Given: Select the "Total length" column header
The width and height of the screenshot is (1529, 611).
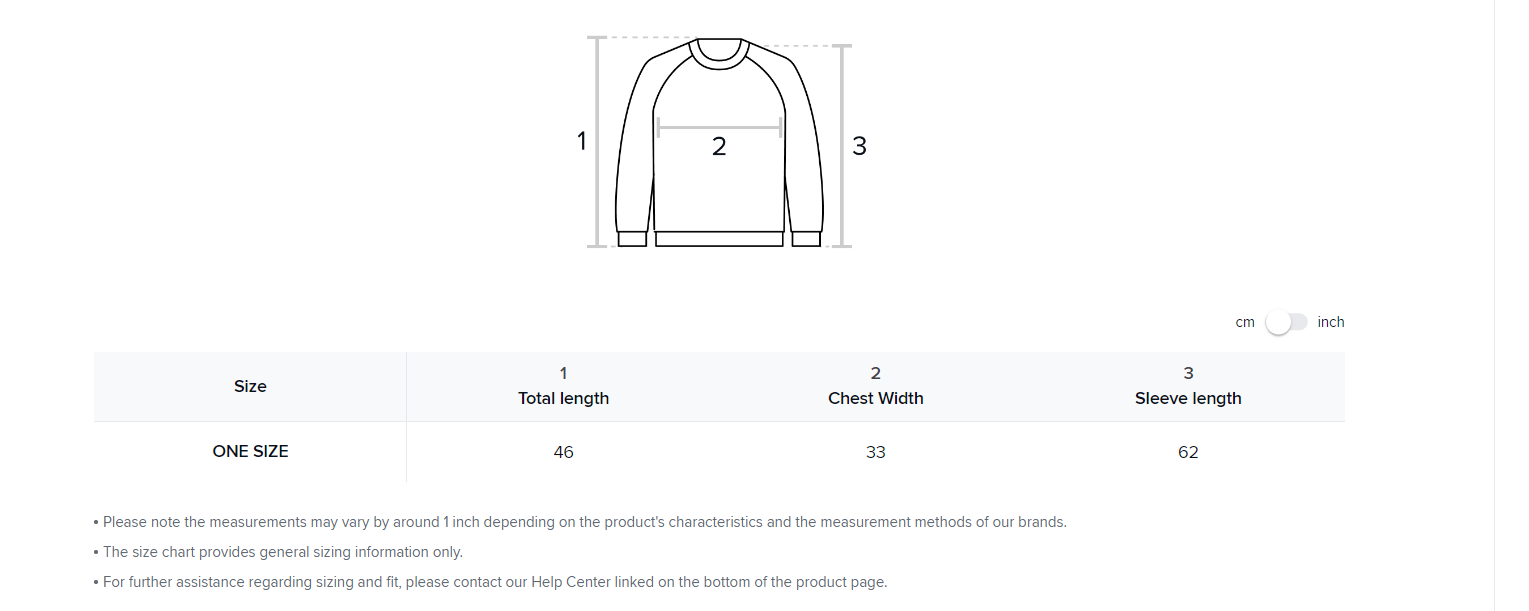Looking at the screenshot, I should (563, 398).
